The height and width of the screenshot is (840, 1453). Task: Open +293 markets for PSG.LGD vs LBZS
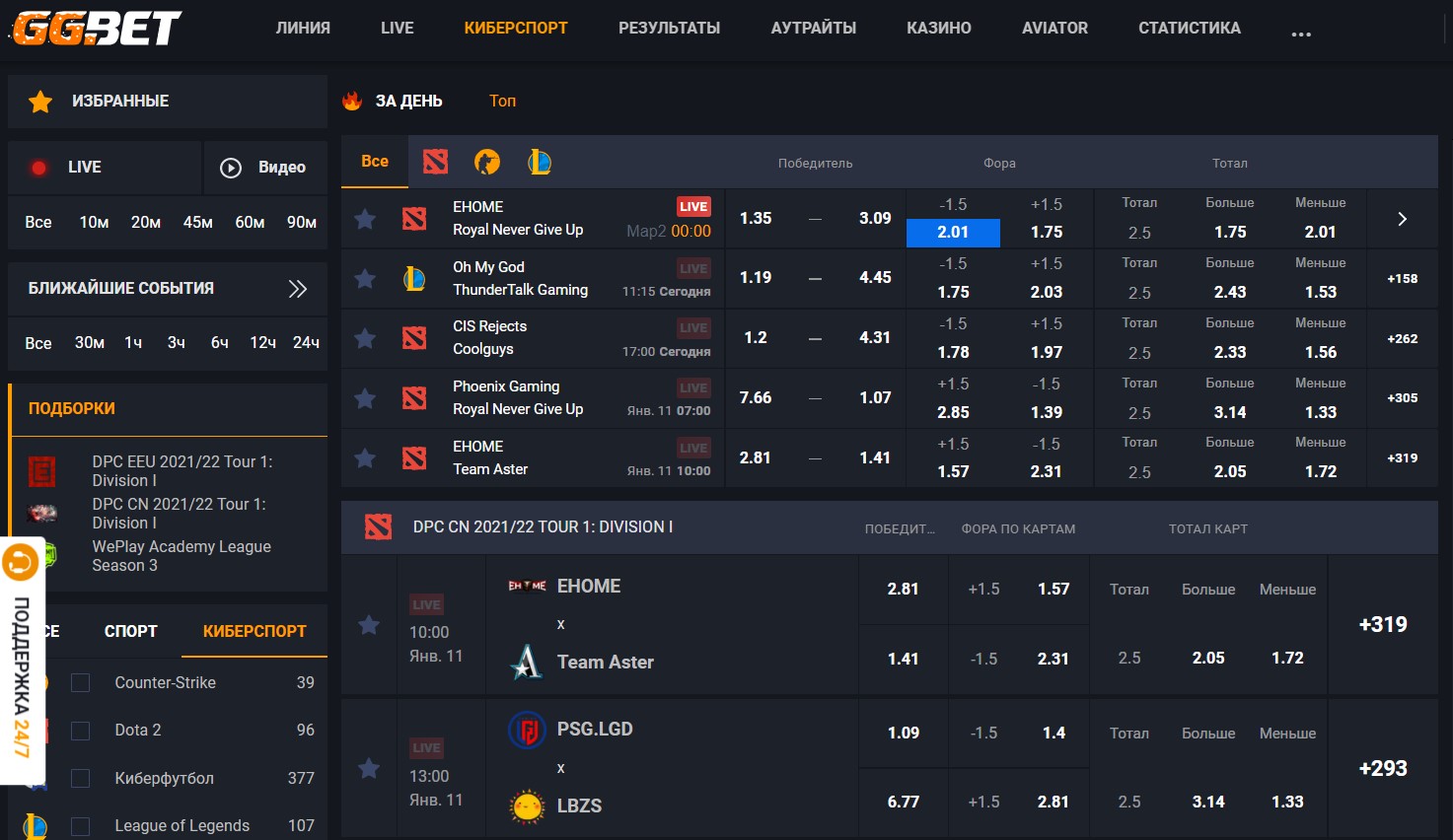tap(1383, 769)
